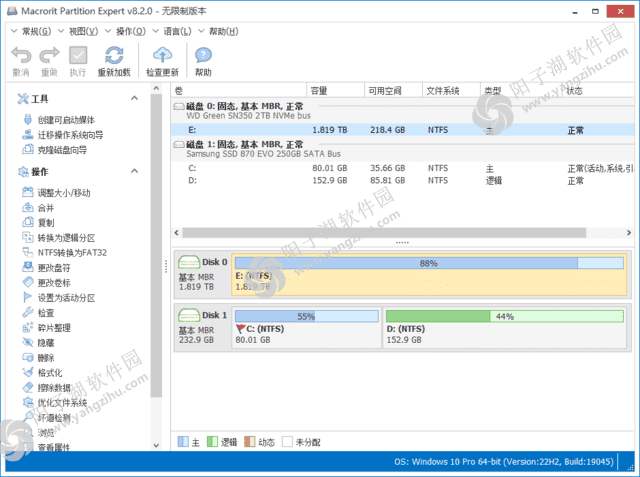Select 更改卷标 operation
Screen dimensions: 640x477
click(53, 282)
